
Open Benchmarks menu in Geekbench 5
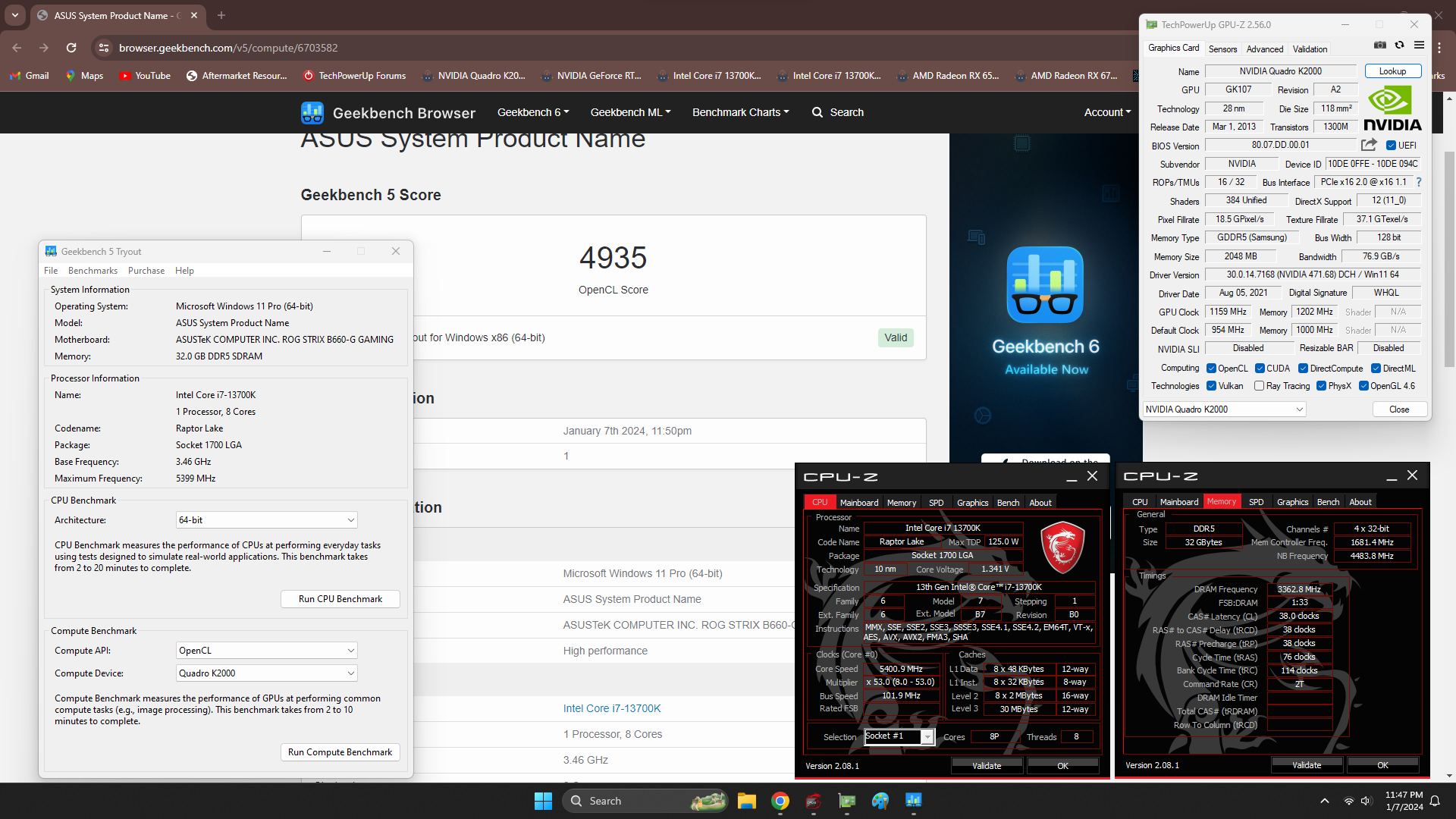(x=93, y=271)
